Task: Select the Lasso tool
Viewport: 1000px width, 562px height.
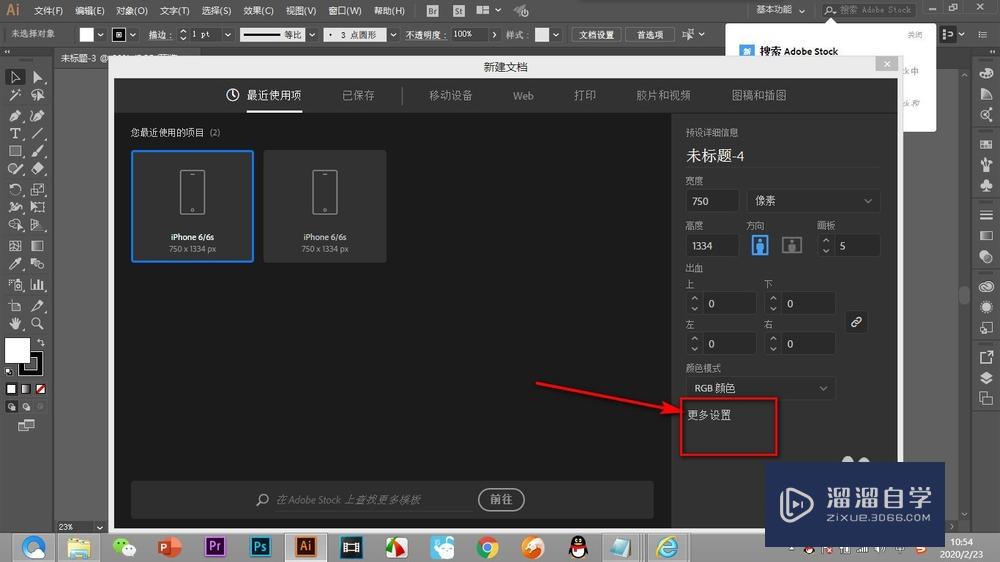Action: 38,96
